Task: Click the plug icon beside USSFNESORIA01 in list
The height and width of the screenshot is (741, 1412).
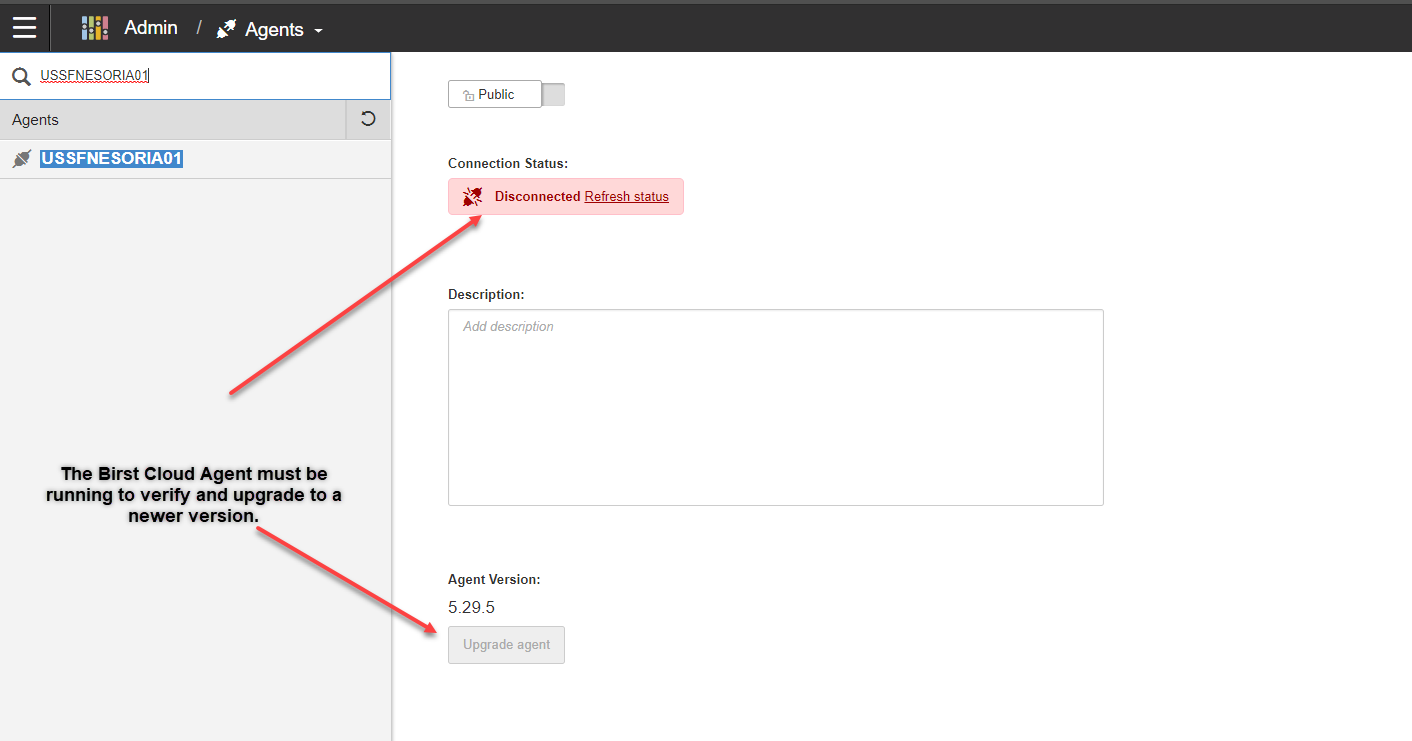Action: [21, 159]
